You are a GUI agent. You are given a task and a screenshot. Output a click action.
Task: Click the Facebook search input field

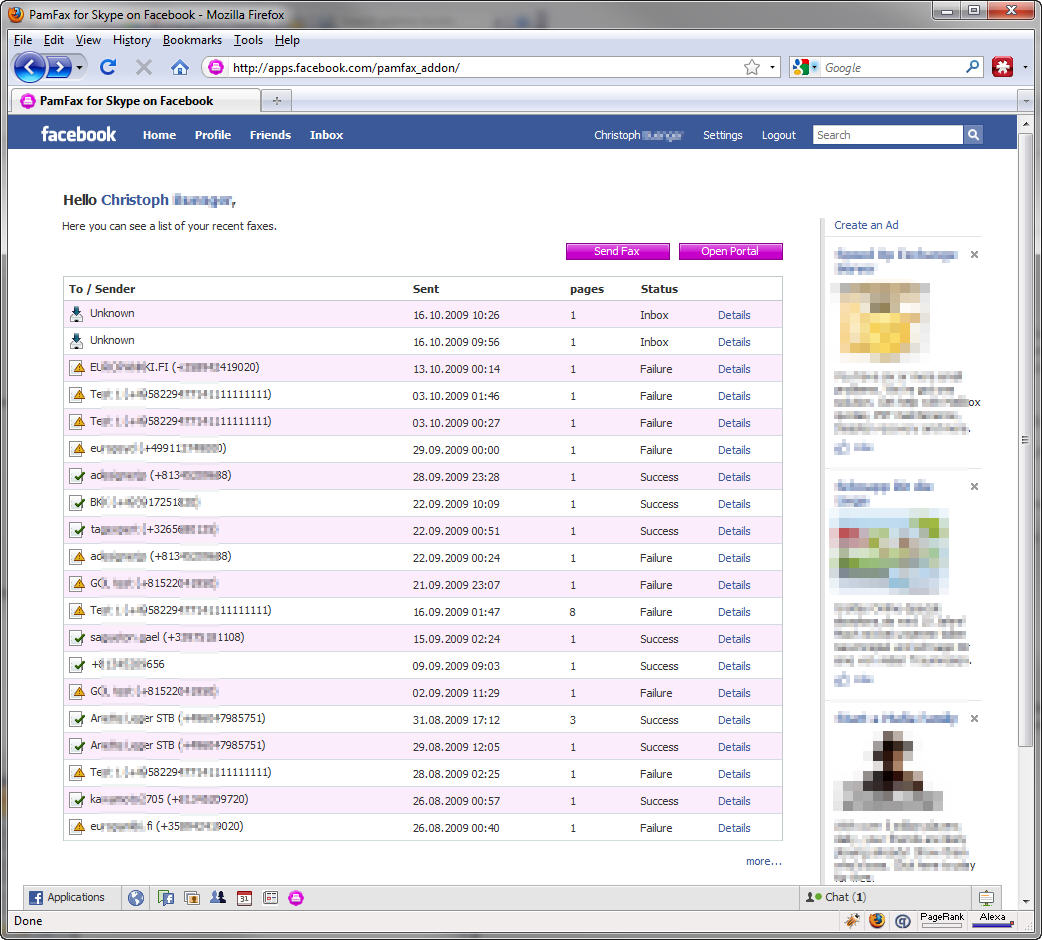coord(887,135)
